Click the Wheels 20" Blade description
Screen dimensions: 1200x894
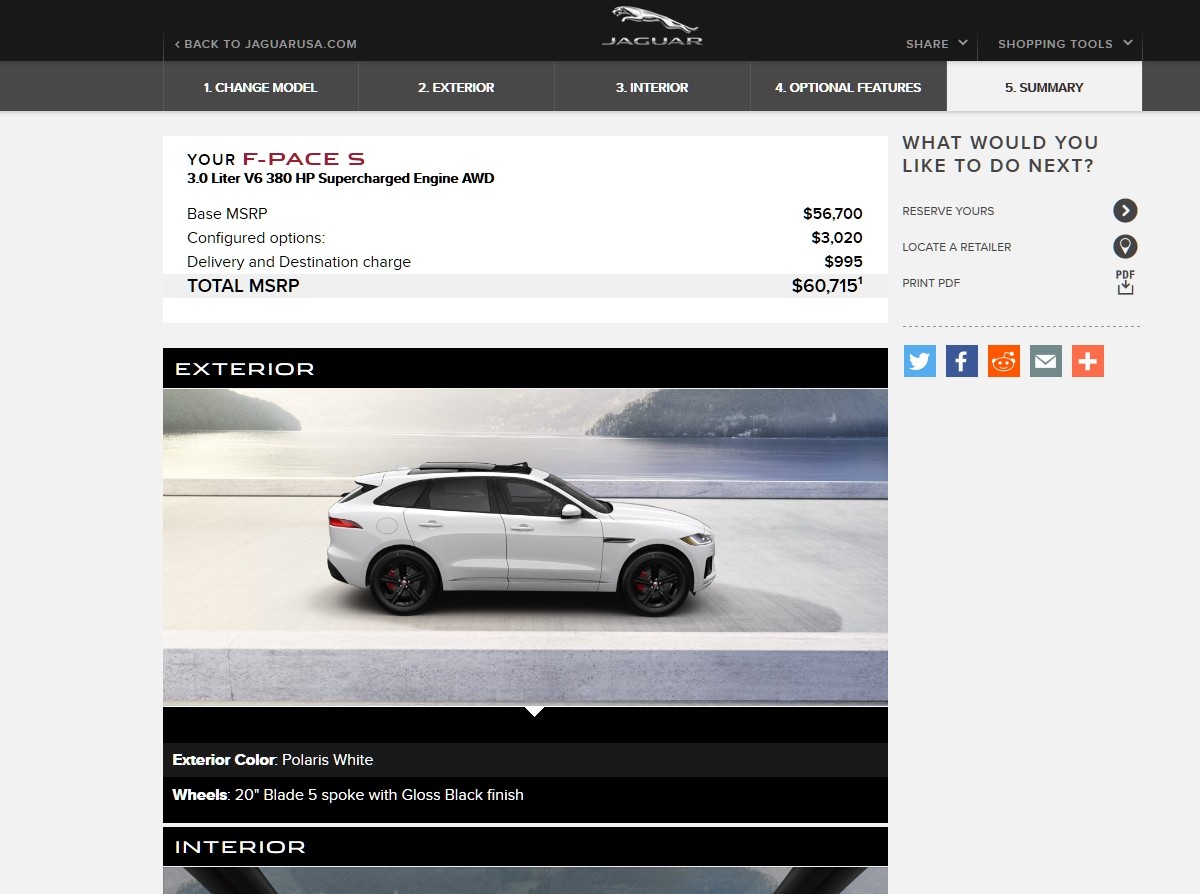pos(348,795)
